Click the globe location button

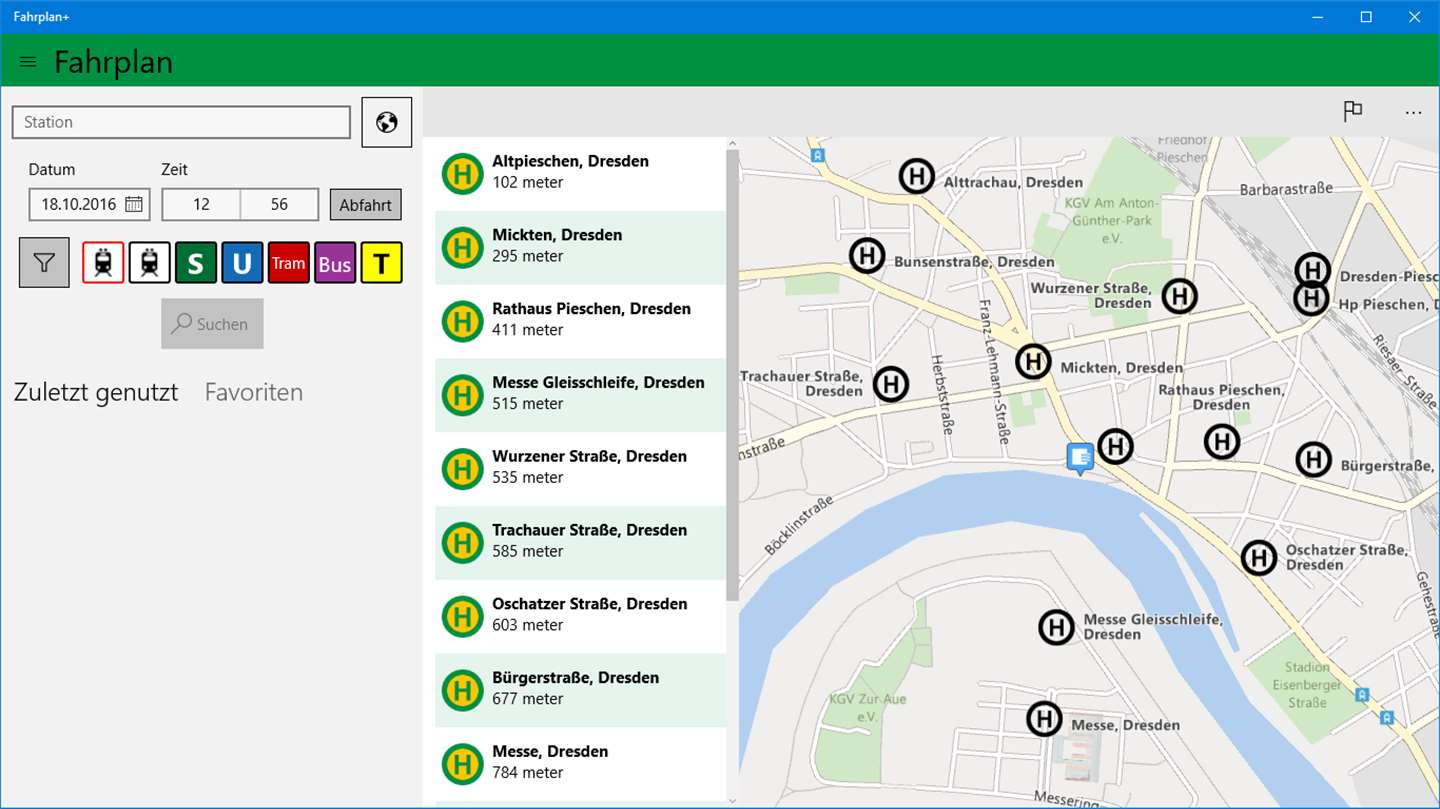(387, 122)
